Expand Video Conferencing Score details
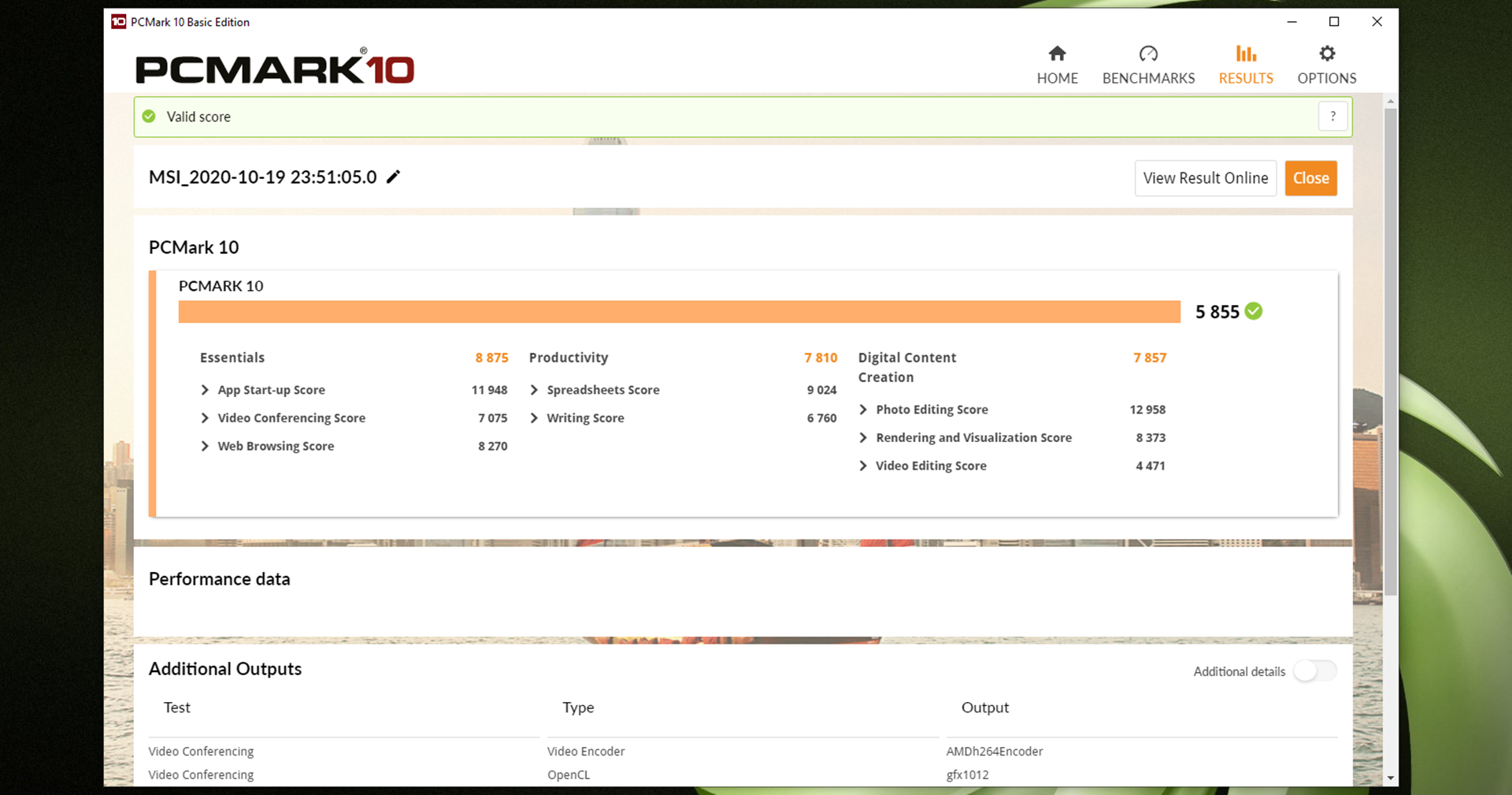This screenshot has height=795, width=1512. point(204,418)
